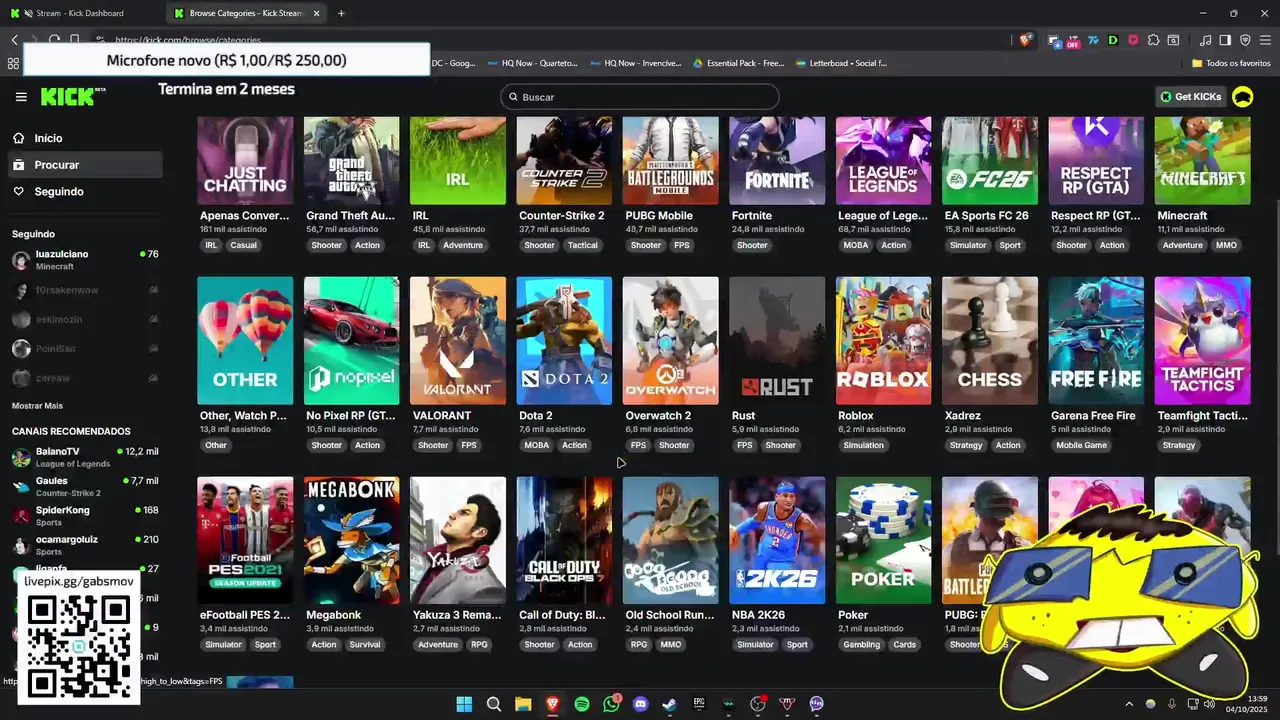The height and width of the screenshot is (720, 1280).
Task: Click the Get KICKs button
Action: coord(1191,97)
